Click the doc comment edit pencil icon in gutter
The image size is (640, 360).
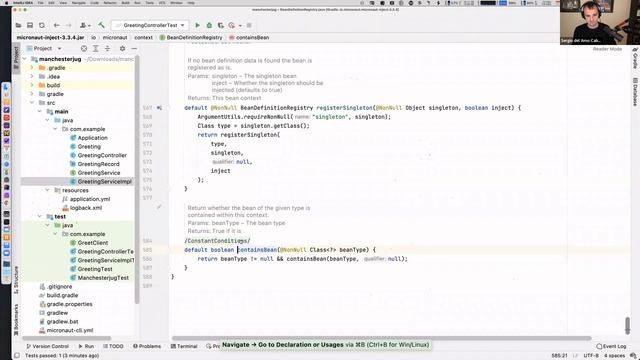pos(159,207)
